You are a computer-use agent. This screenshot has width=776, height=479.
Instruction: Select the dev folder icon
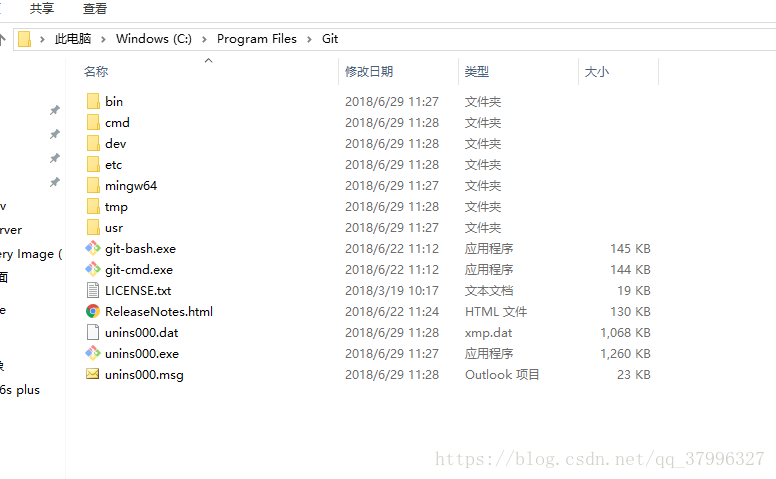click(x=93, y=144)
